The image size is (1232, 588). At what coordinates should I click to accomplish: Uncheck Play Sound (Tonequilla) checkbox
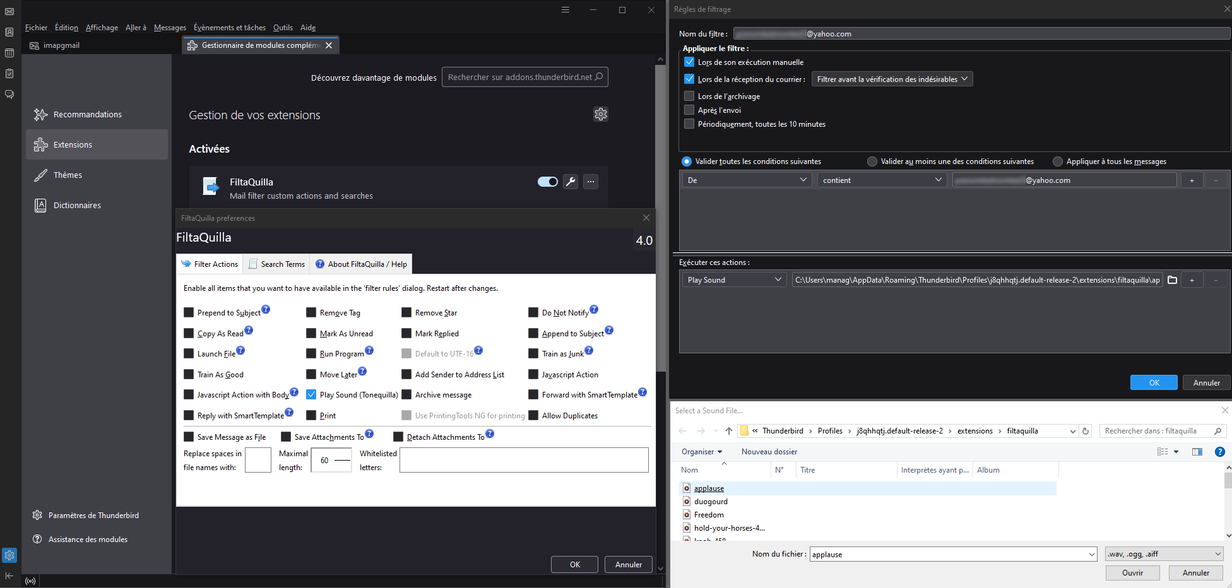[x=311, y=395]
